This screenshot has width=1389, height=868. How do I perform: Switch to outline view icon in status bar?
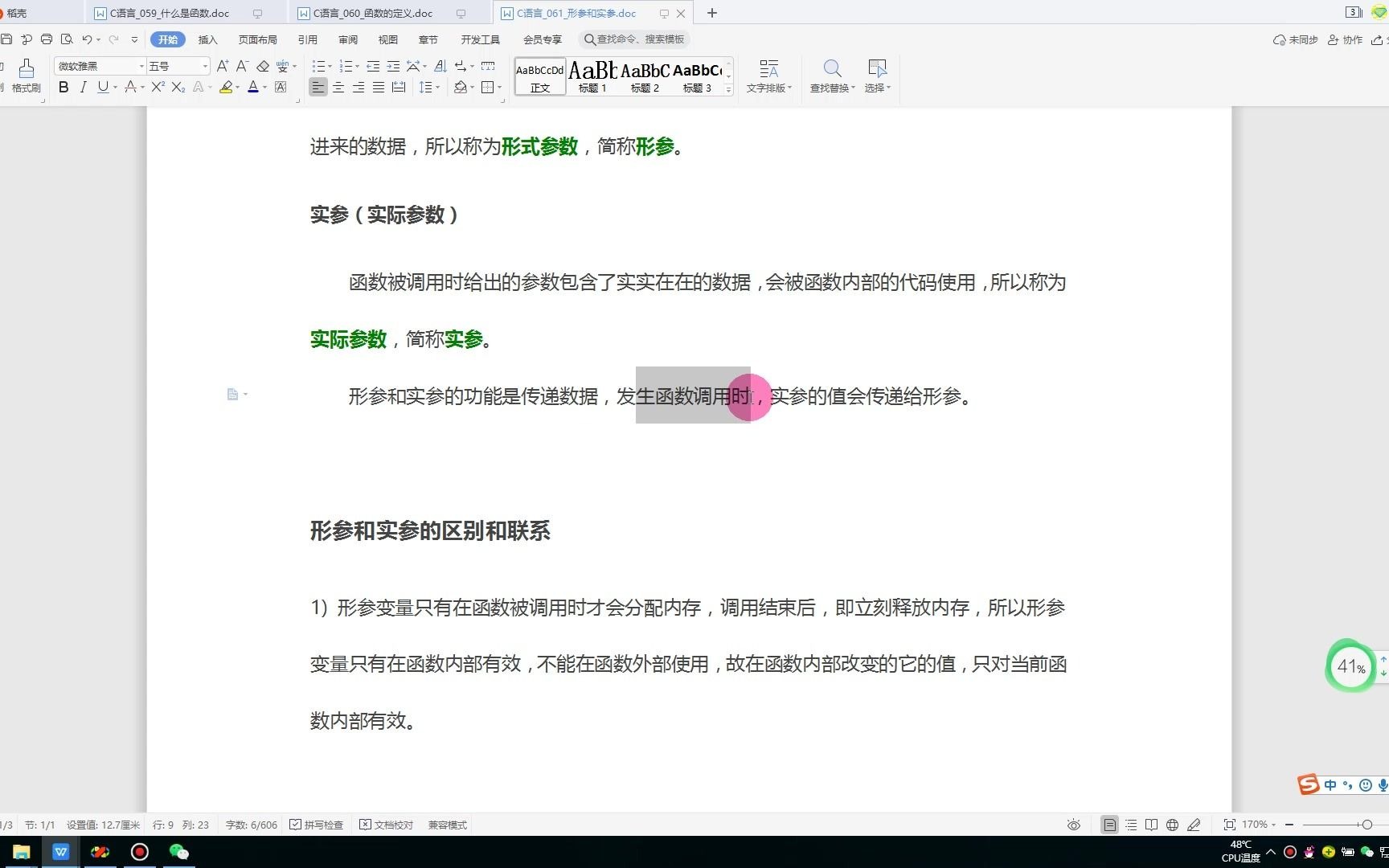pos(1131,825)
